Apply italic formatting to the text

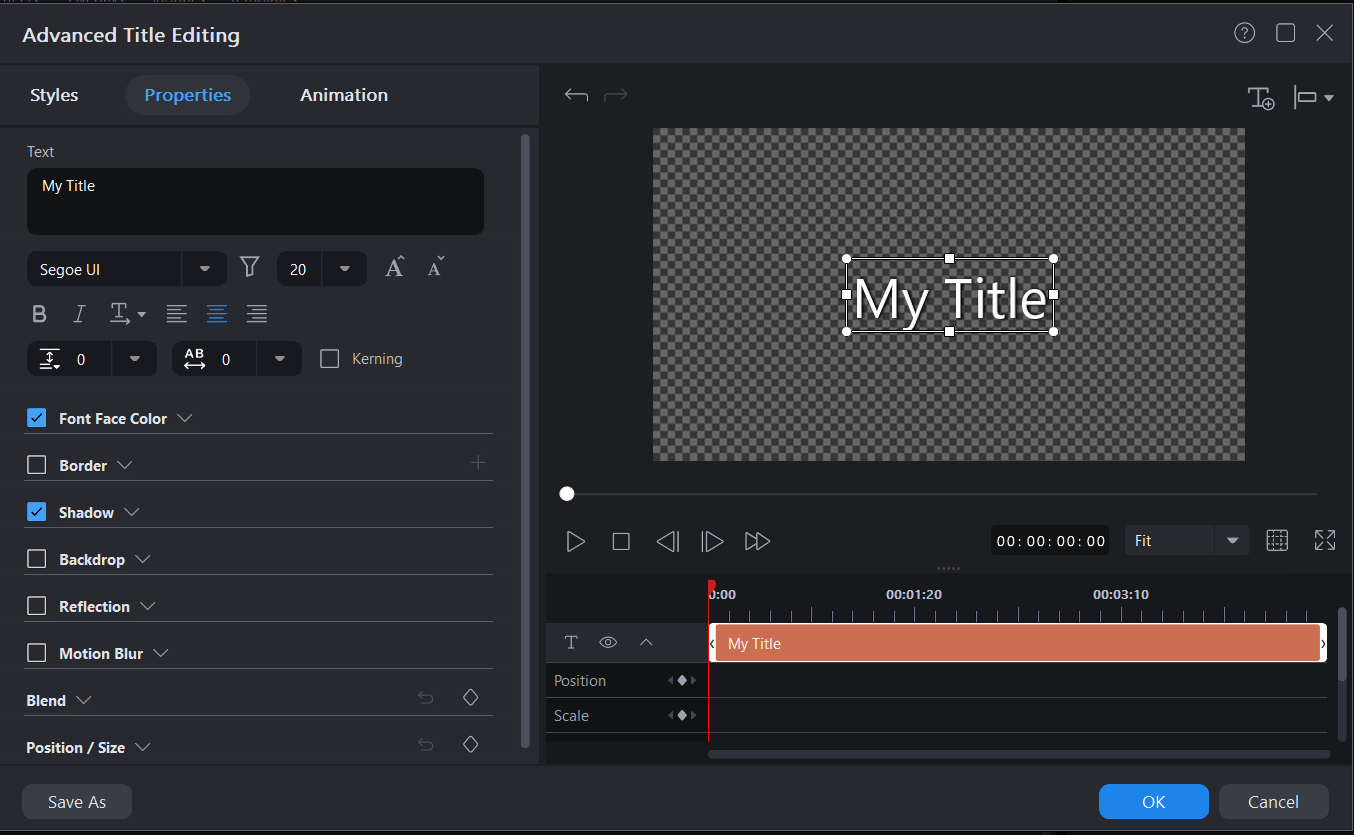(79, 313)
